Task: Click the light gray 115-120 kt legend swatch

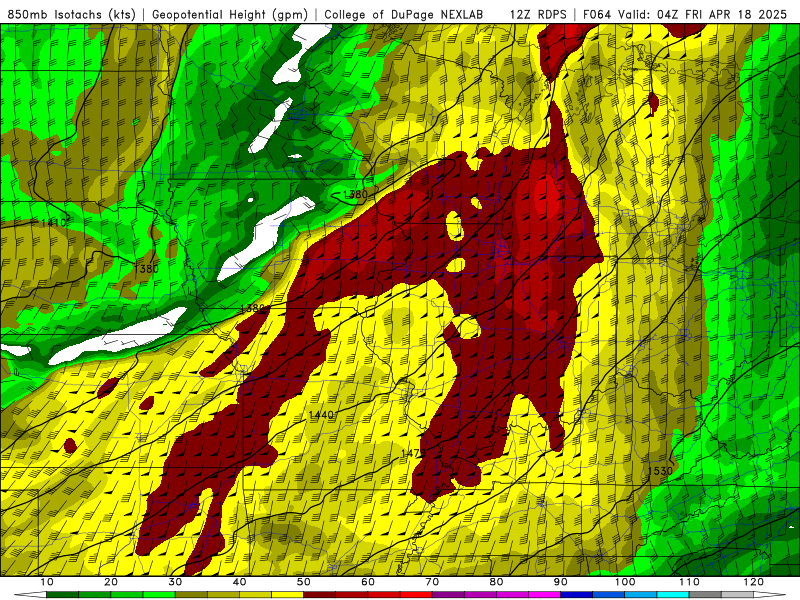Action: click(737, 595)
